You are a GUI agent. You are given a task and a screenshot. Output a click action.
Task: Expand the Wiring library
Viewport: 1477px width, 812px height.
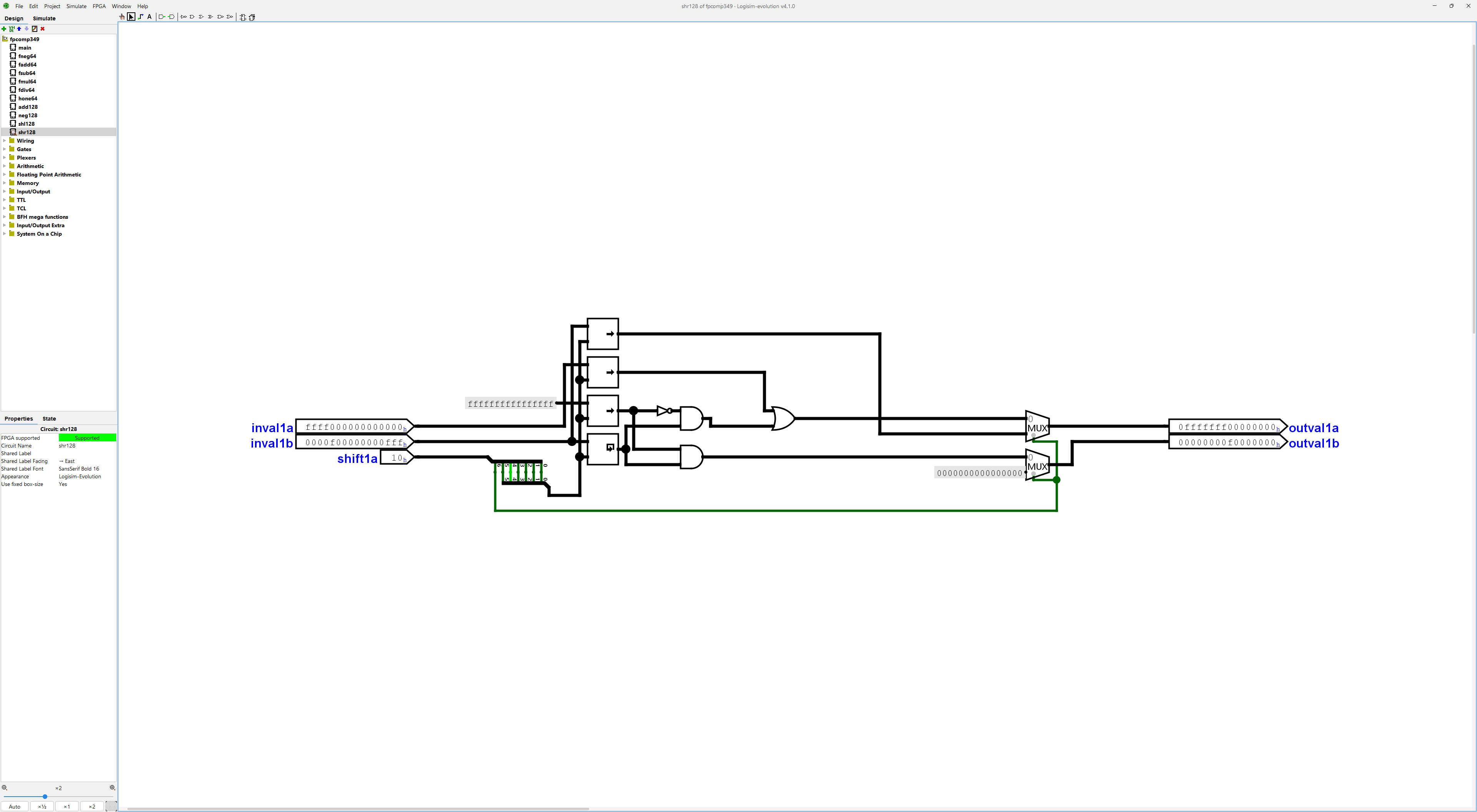(5, 141)
